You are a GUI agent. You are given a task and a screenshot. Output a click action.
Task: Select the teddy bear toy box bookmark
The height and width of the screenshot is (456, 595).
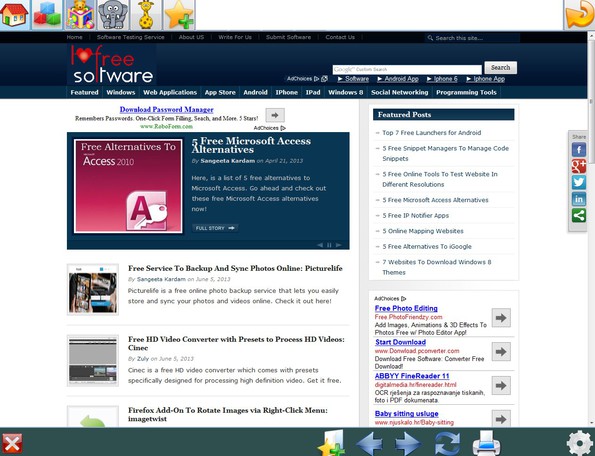(80, 15)
